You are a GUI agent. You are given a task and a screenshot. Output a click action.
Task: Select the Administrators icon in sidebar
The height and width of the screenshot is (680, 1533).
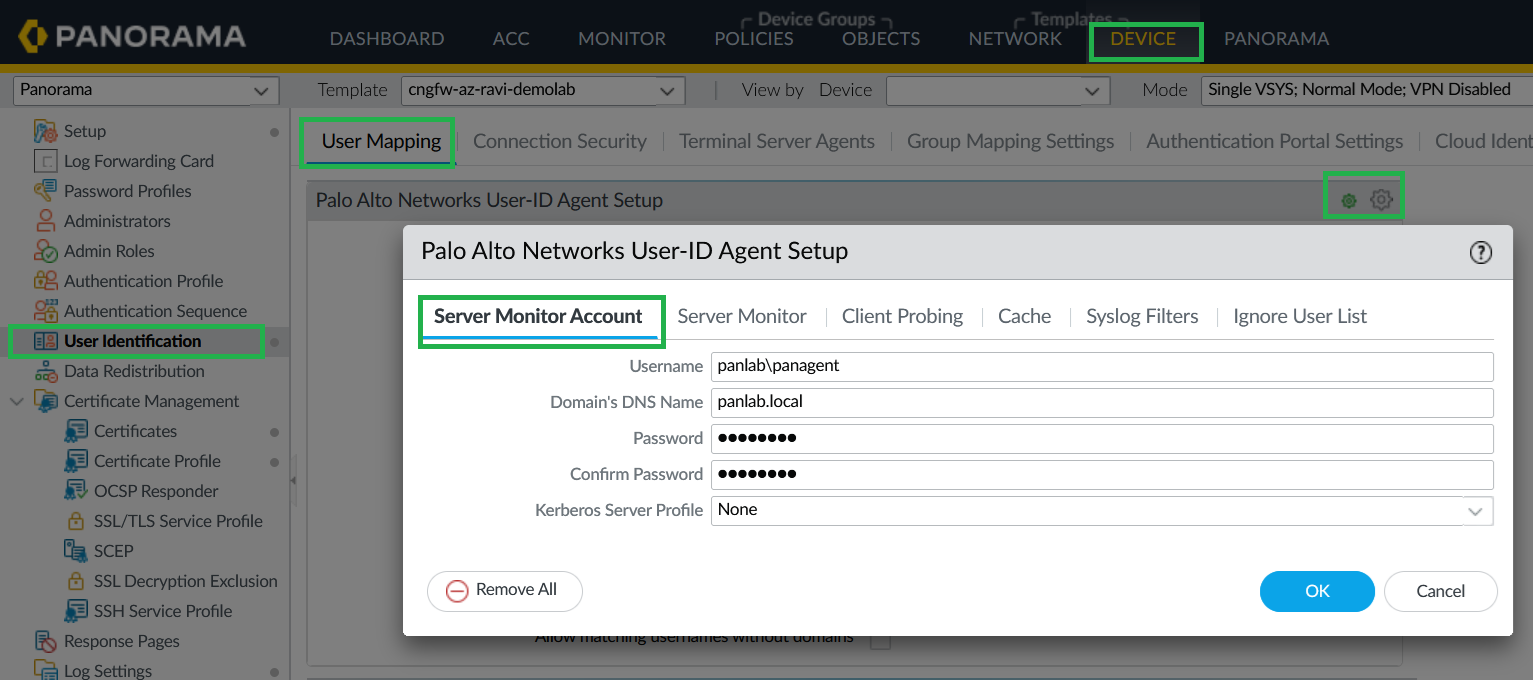(46, 221)
